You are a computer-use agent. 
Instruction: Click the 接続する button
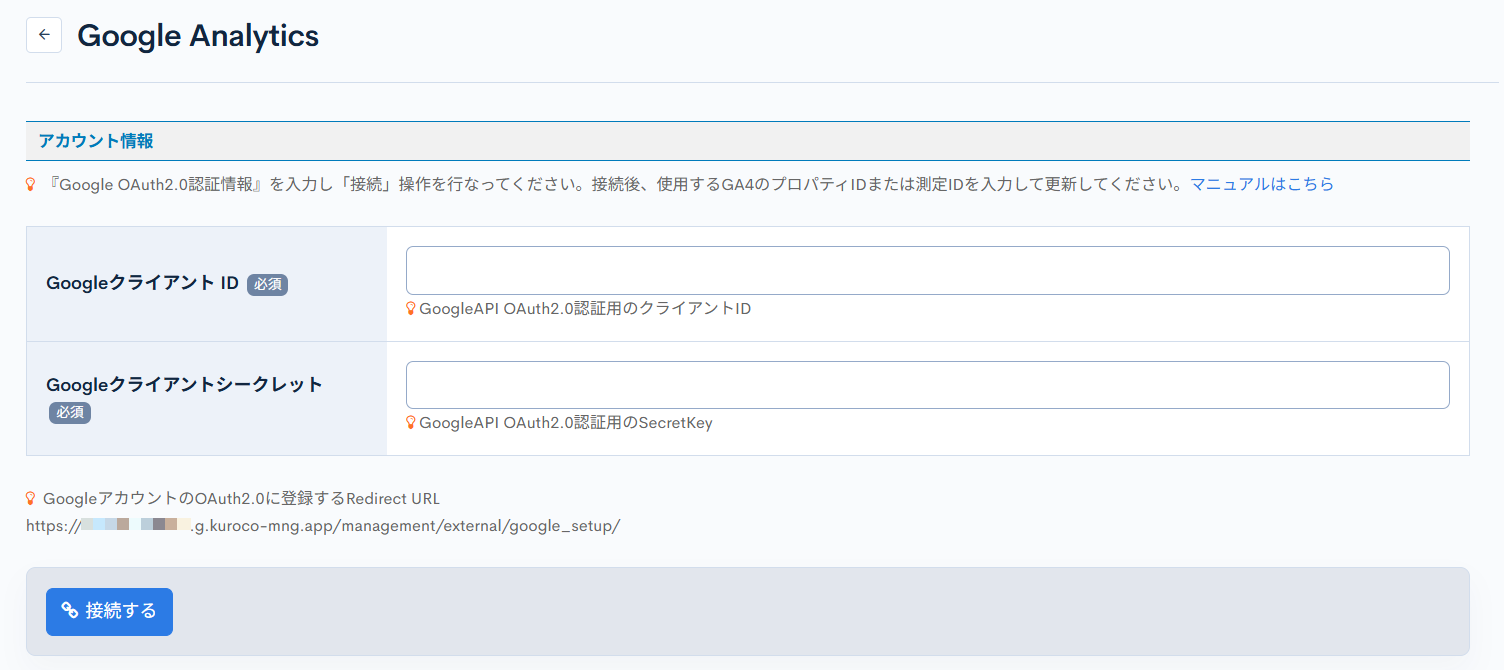pyautogui.click(x=109, y=611)
